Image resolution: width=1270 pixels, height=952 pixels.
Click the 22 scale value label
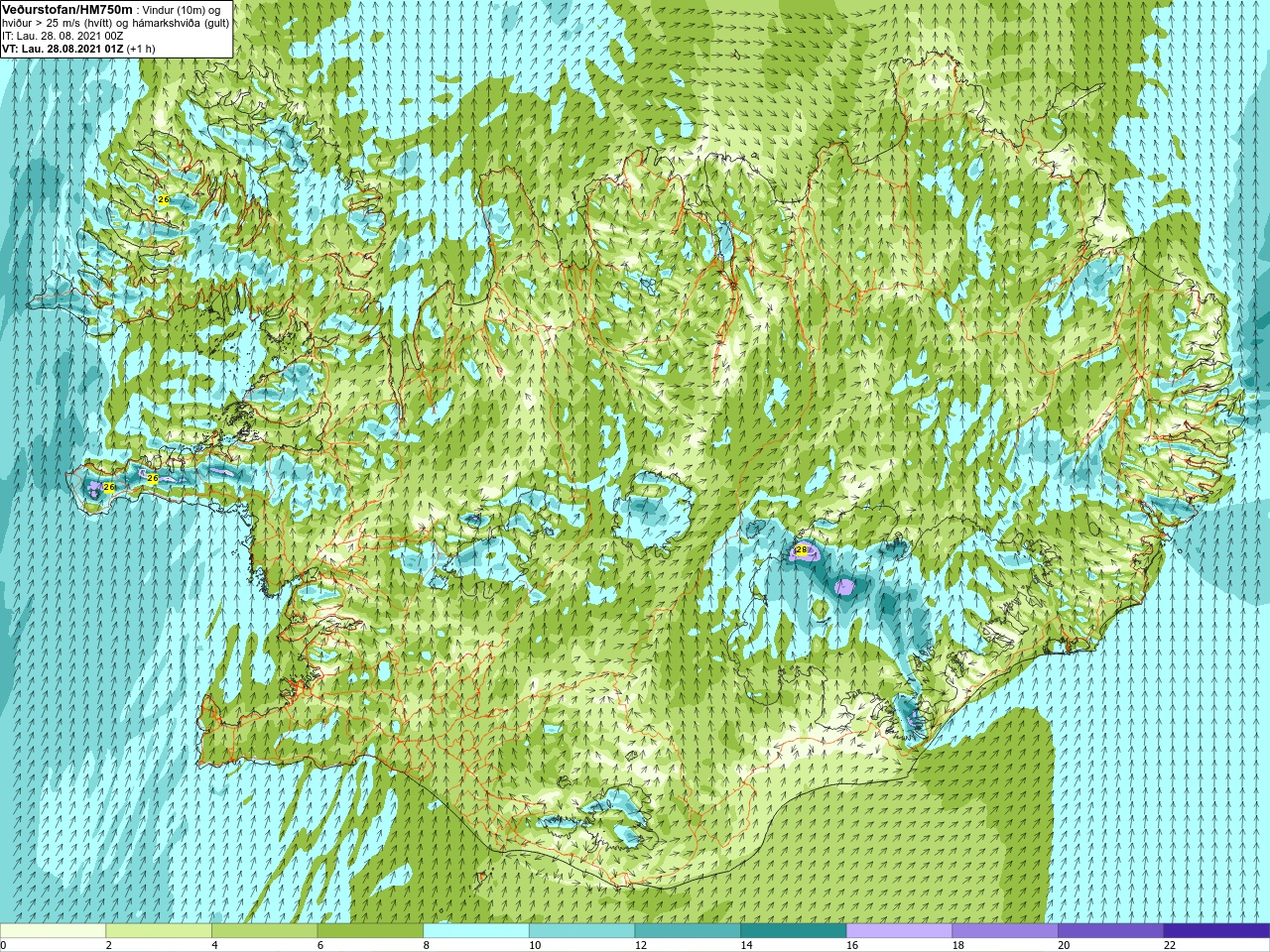[1170, 945]
